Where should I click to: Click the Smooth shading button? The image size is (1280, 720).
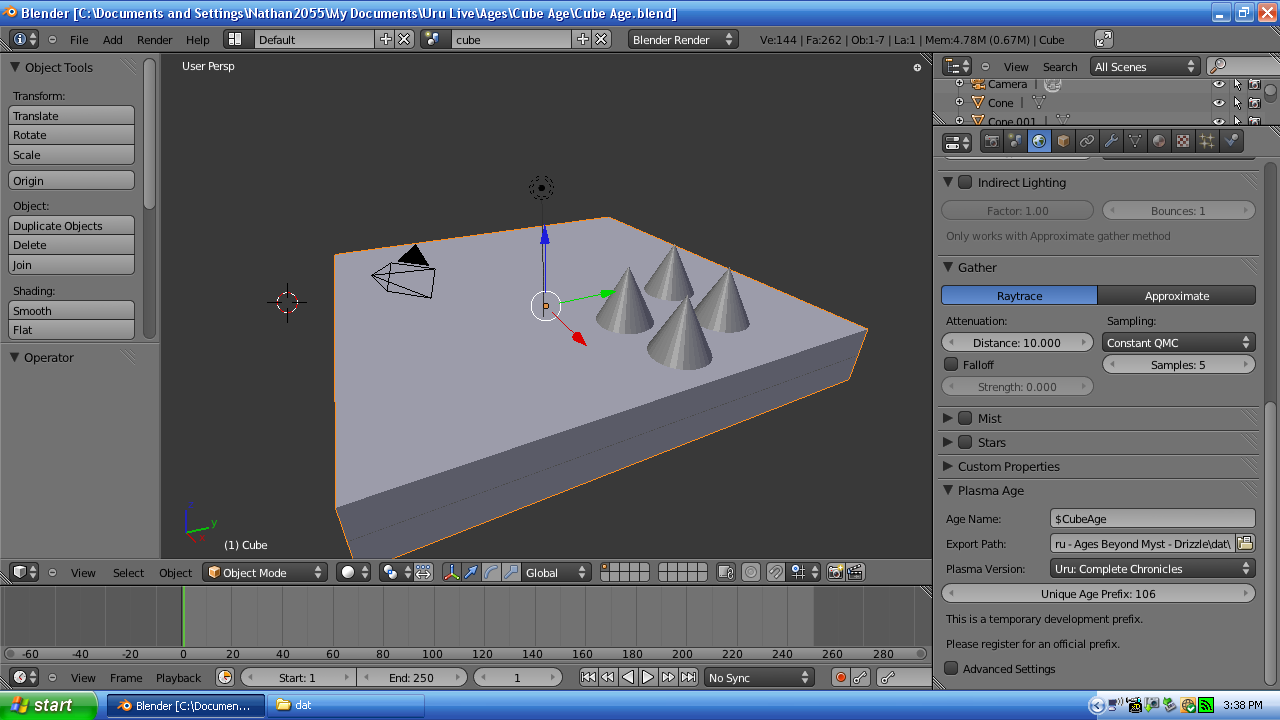[71, 311]
